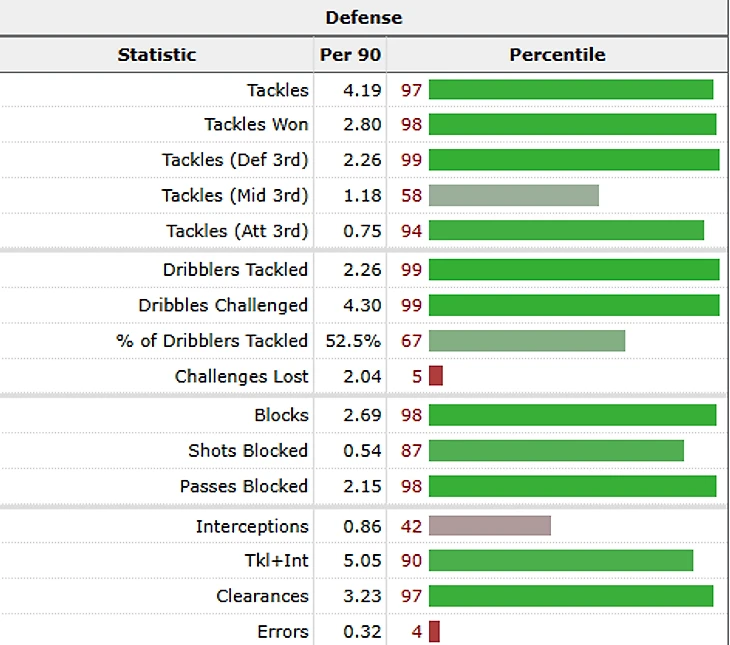Select the Clearances statistic label
Screen dimensions: 730x645
pos(262,596)
